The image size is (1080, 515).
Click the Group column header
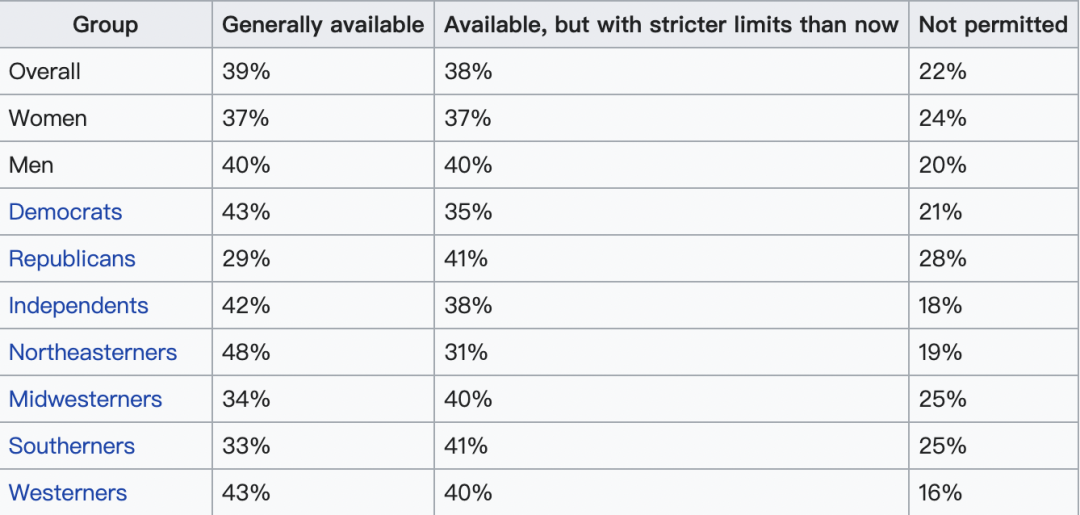(x=105, y=25)
